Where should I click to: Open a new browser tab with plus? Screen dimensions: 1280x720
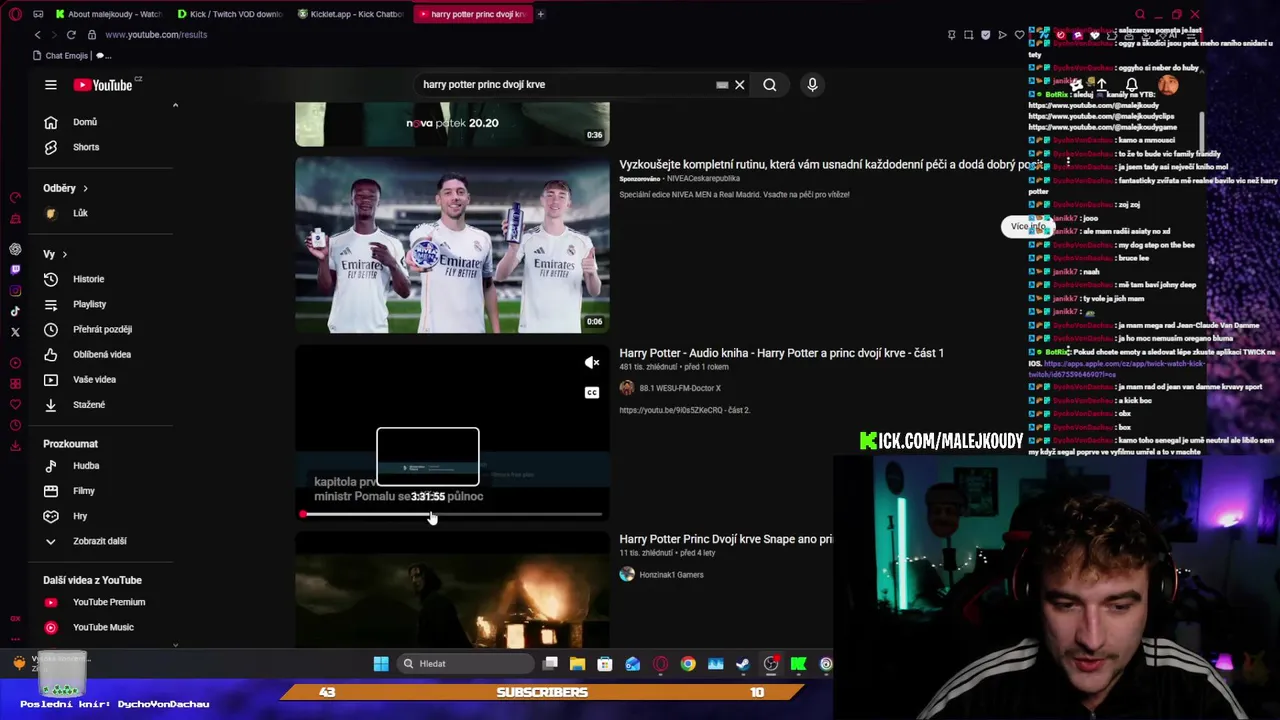[541, 14]
